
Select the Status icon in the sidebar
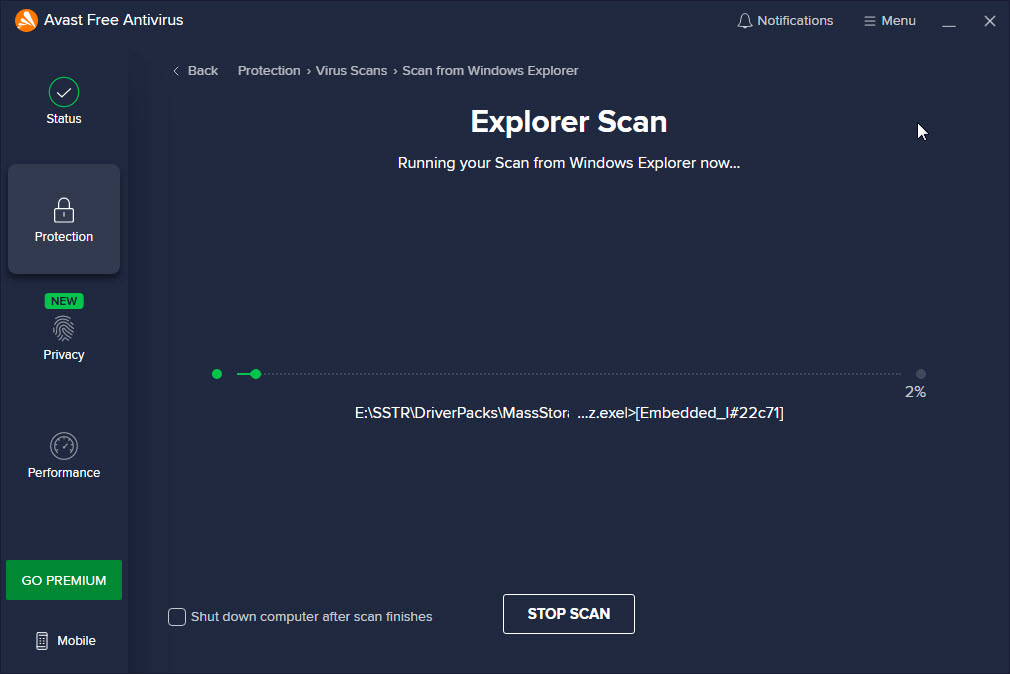63,92
